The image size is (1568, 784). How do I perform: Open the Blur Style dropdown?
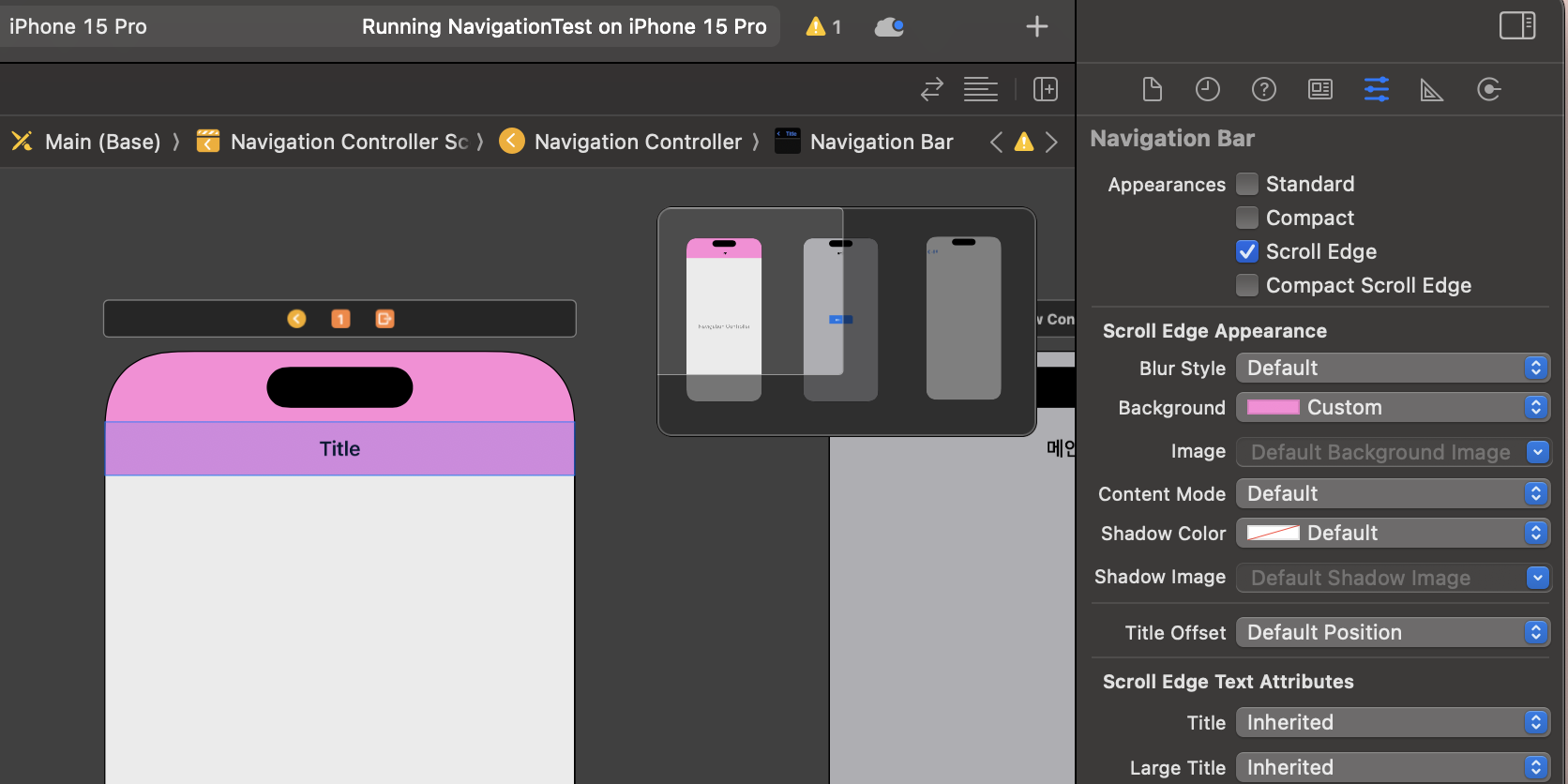(x=1393, y=368)
